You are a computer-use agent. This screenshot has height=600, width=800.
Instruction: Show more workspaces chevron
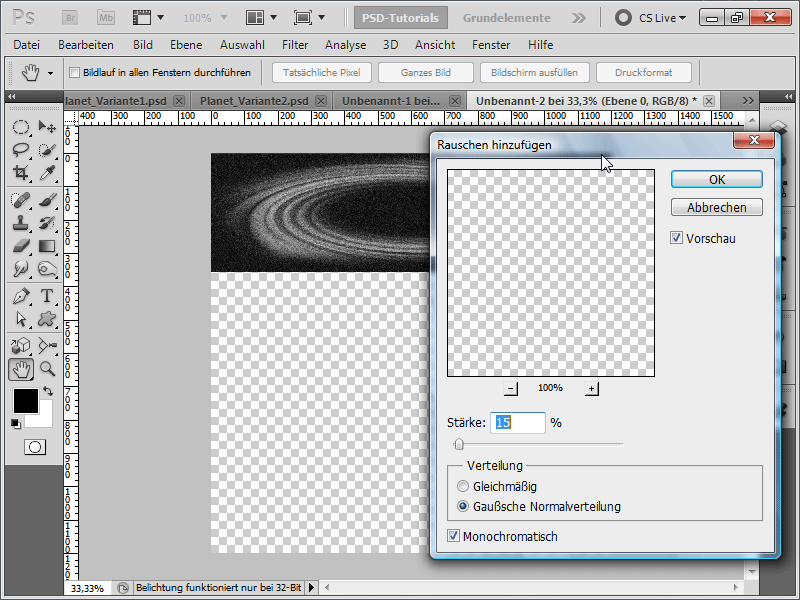[579, 18]
